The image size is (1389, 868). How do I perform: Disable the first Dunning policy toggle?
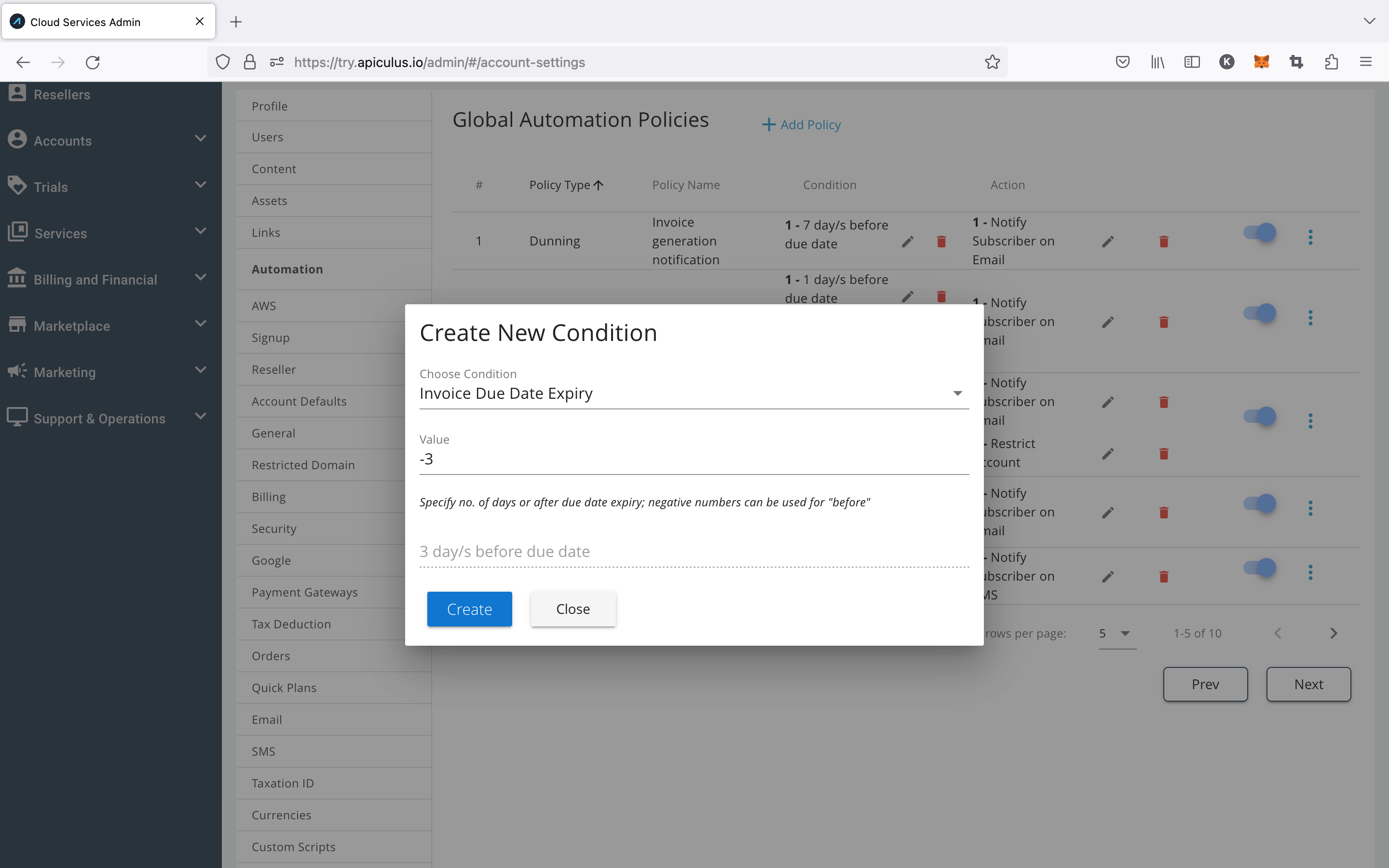click(x=1259, y=232)
